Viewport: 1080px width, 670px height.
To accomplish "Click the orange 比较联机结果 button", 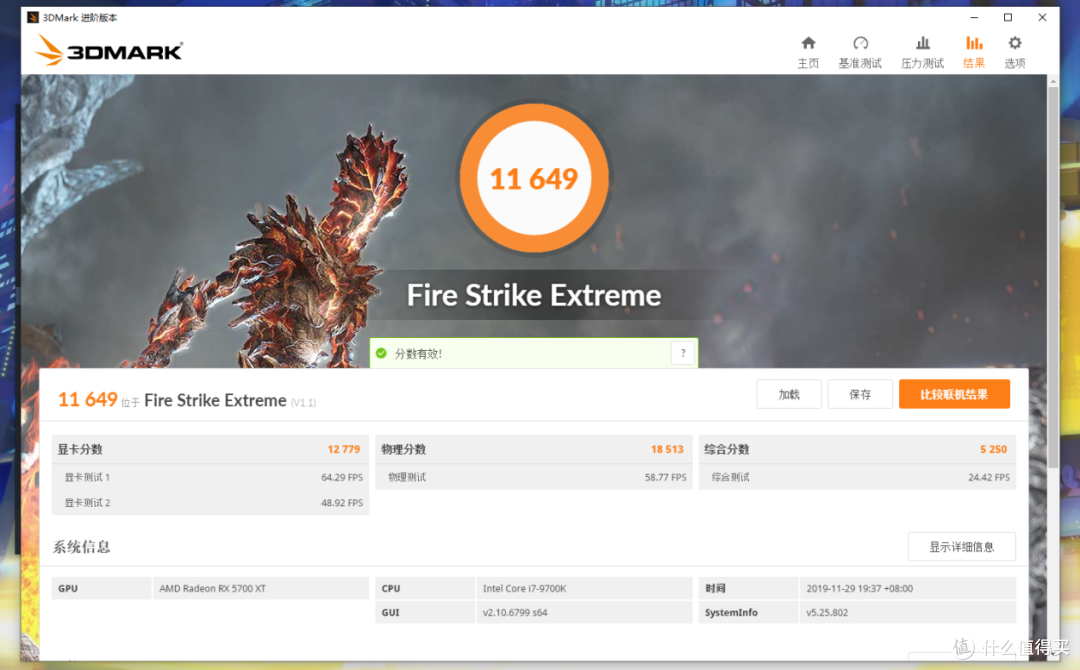I will pos(954,394).
